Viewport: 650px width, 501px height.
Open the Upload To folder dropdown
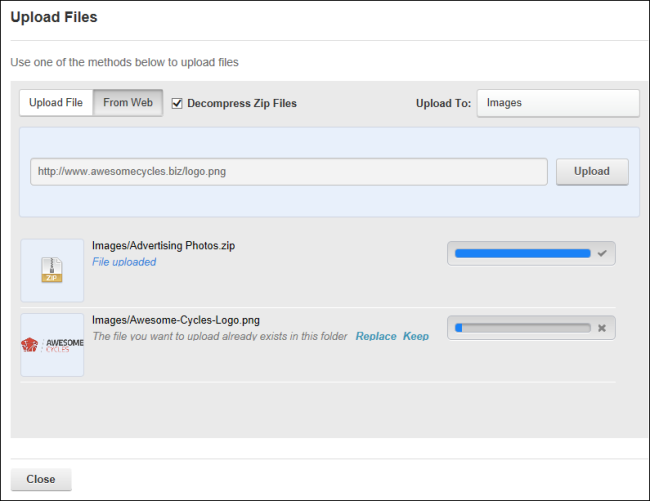click(558, 103)
